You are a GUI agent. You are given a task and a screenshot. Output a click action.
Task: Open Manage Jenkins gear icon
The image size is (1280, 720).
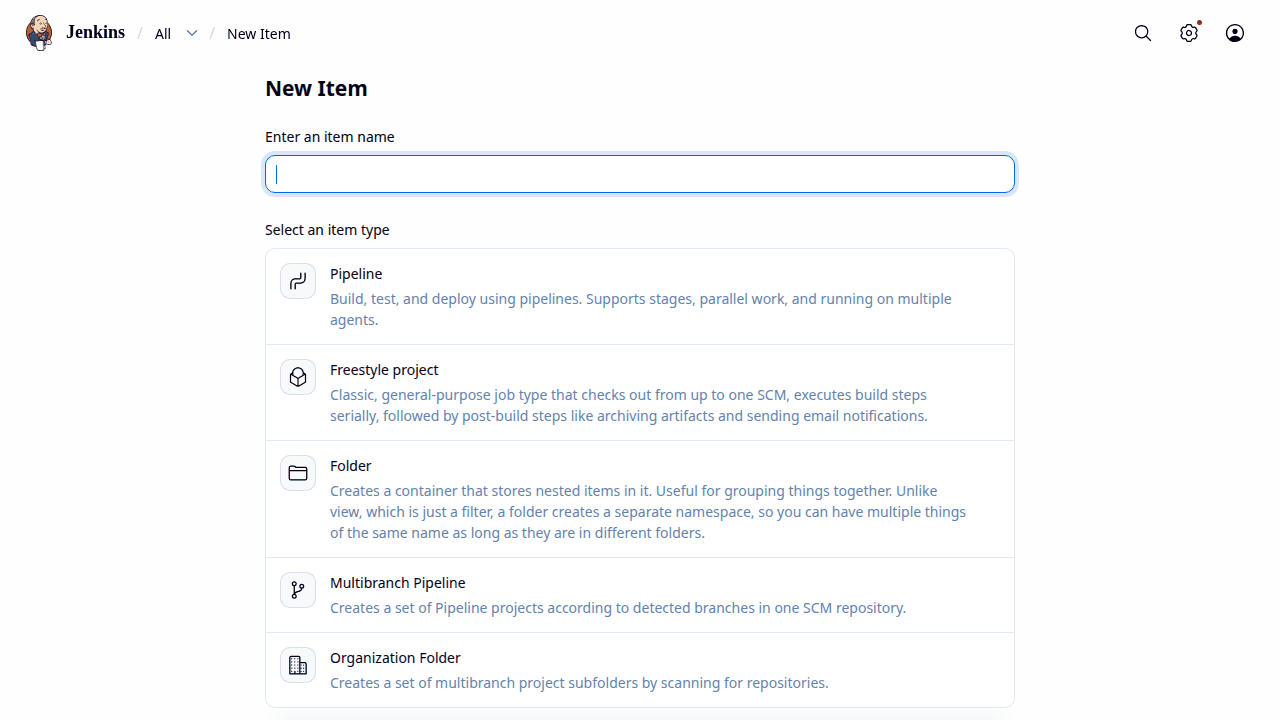coord(1189,33)
